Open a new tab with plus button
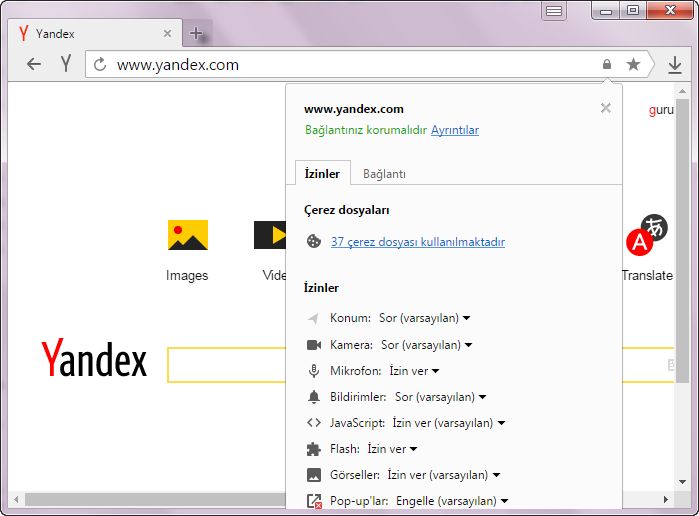 [196, 33]
